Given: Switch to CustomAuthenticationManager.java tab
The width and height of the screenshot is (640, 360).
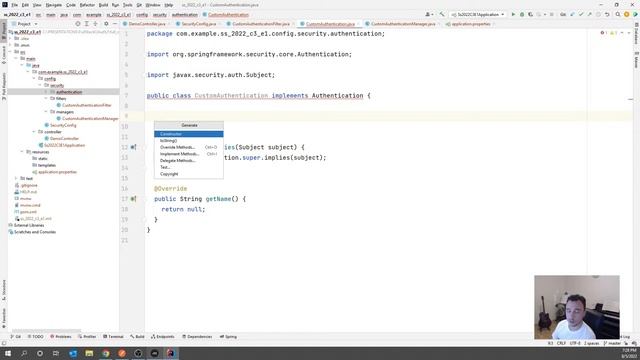Looking at the screenshot, I should pos(402,24).
